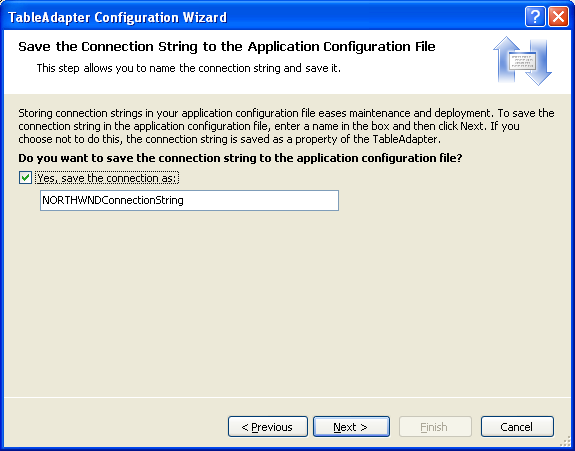Click inside the NORTHWNDConnectionString text box
The width and height of the screenshot is (575, 451).
pyautogui.click(x=189, y=200)
